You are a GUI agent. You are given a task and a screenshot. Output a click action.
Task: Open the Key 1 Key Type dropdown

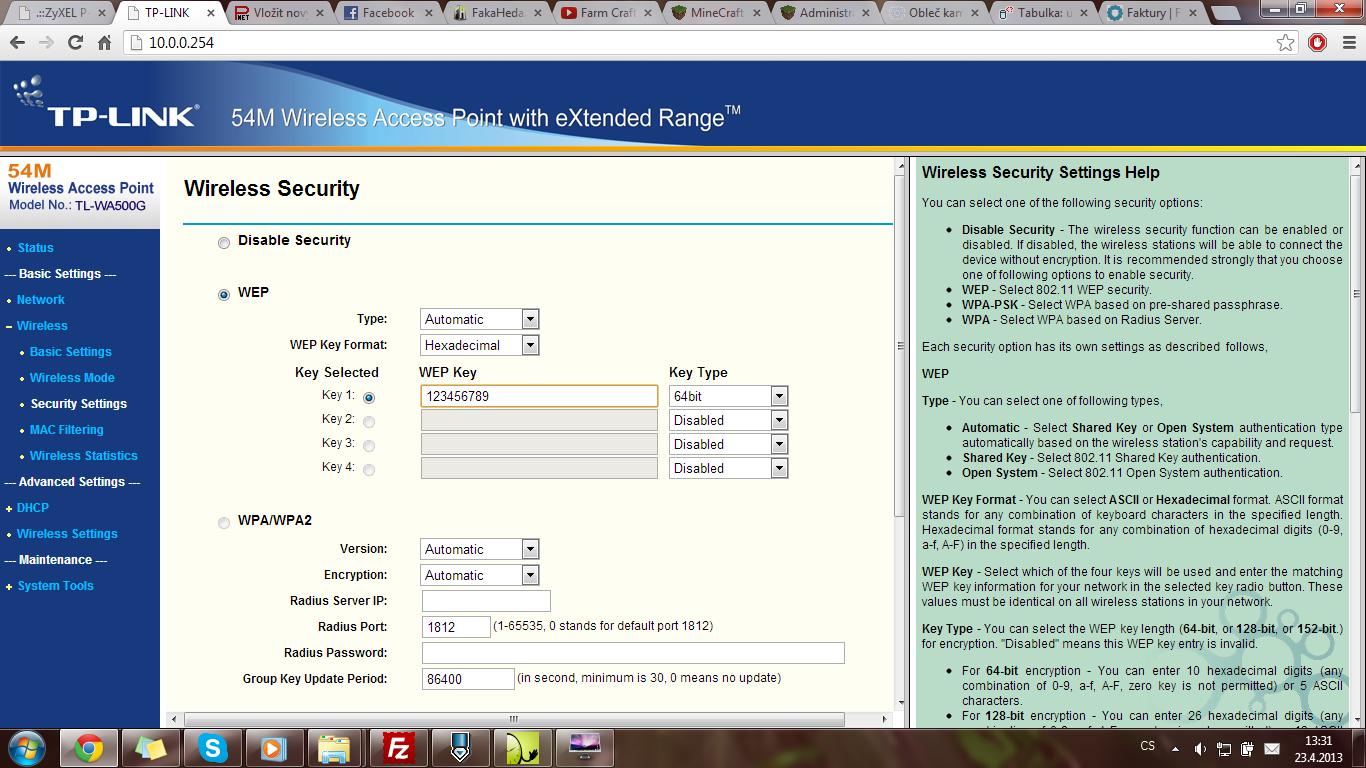tap(728, 396)
